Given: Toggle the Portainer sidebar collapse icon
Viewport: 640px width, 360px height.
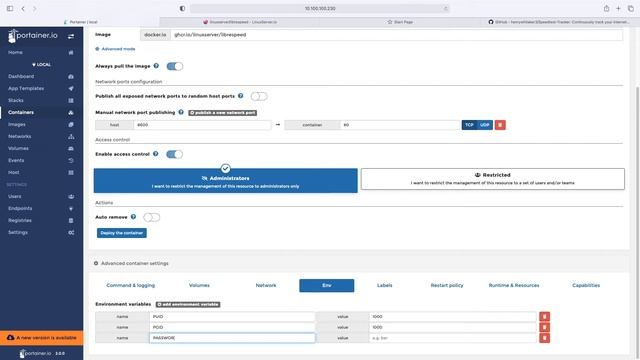Looking at the screenshot, I should (x=71, y=36).
